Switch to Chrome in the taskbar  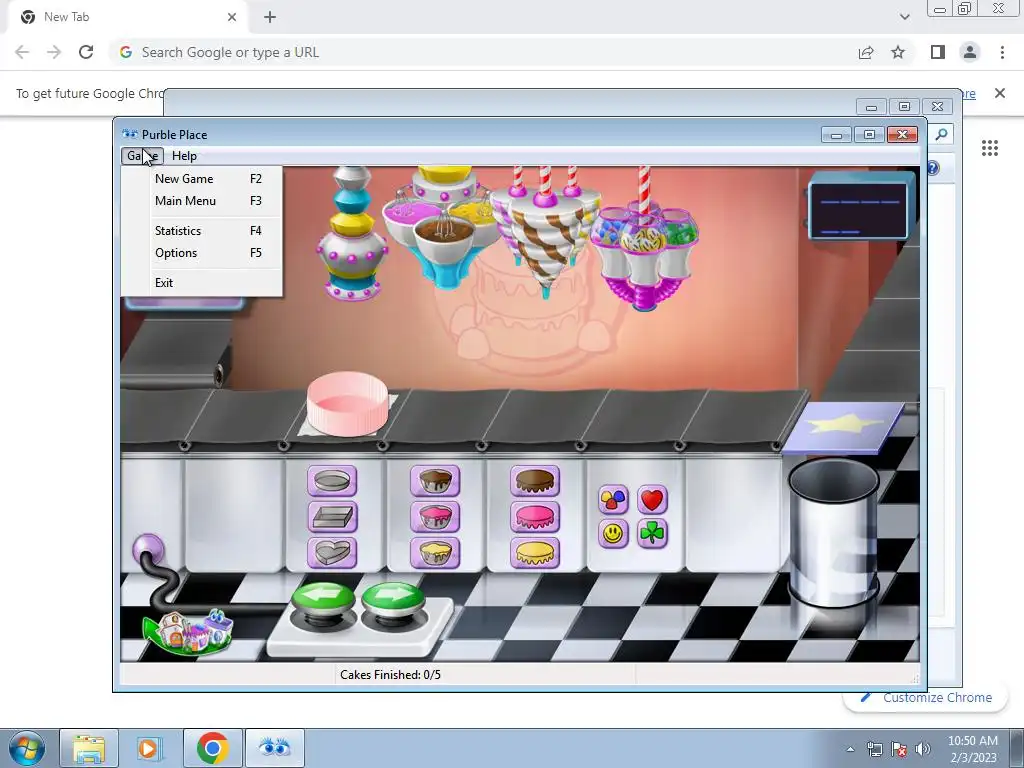click(x=212, y=748)
